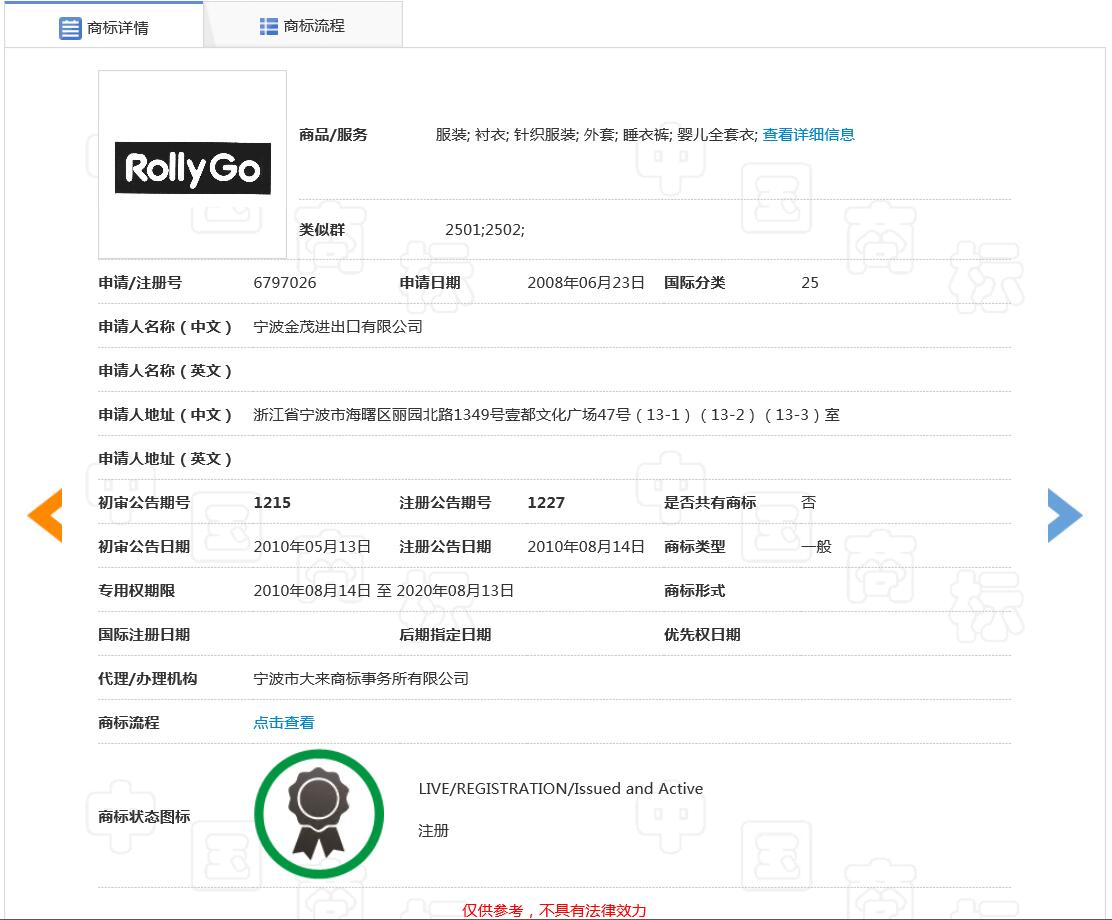Click the 商标形式 label
Image resolution: width=1112 pixels, height=920 pixels.
coord(694,591)
